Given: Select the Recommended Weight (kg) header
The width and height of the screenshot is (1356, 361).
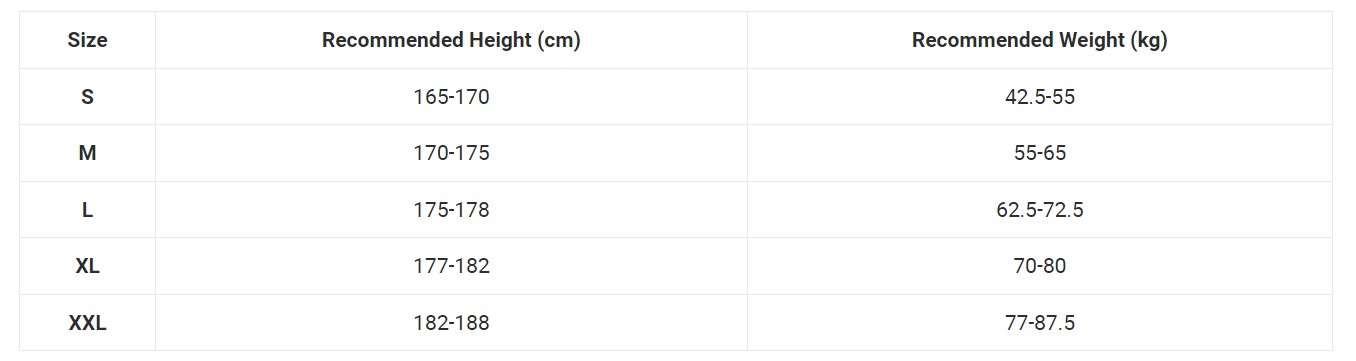Looking at the screenshot, I should tap(1040, 40).
